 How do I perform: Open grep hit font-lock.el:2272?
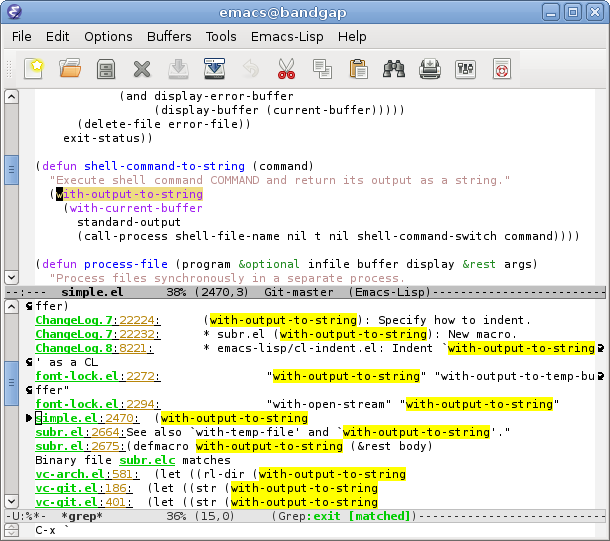point(98,376)
